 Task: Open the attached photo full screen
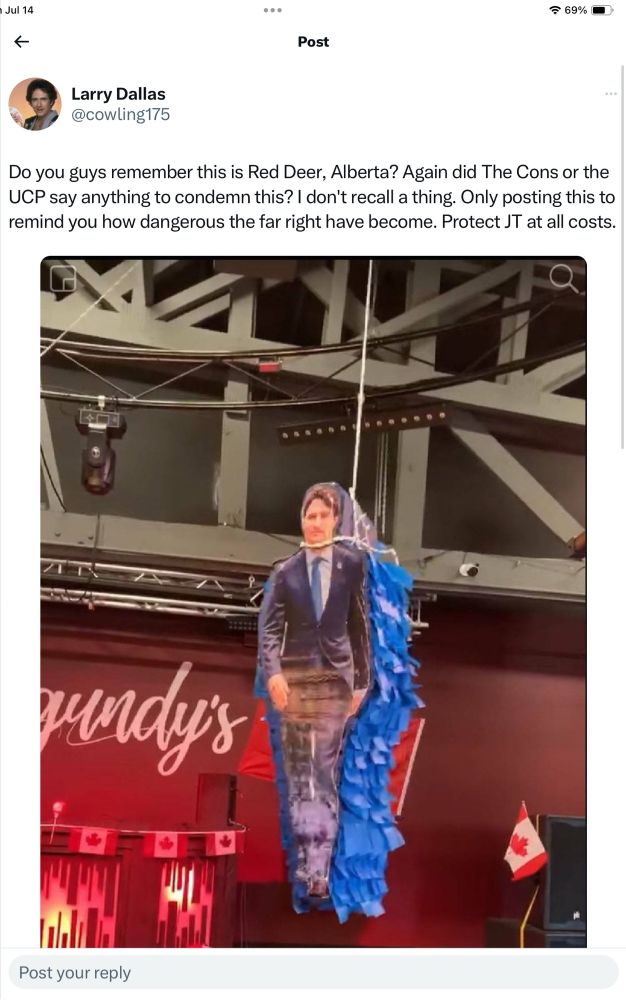(313, 601)
